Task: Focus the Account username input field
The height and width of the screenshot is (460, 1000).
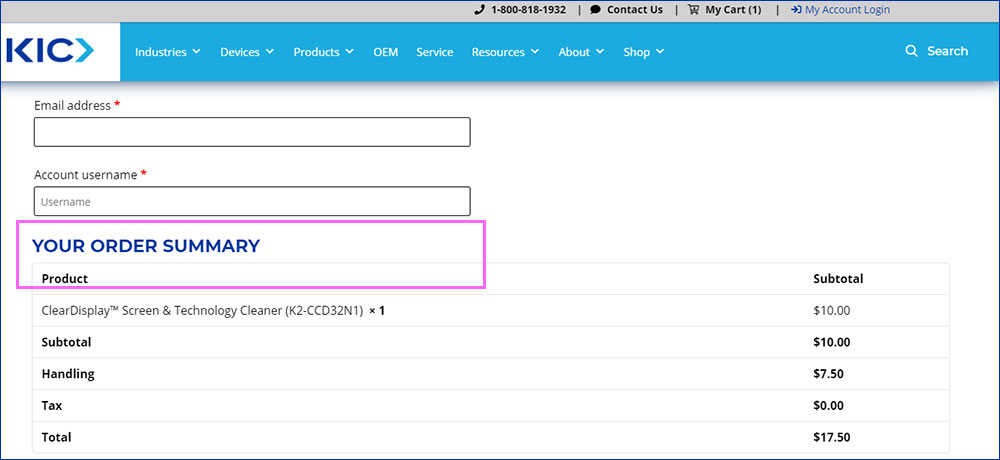Action: coord(252,201)
